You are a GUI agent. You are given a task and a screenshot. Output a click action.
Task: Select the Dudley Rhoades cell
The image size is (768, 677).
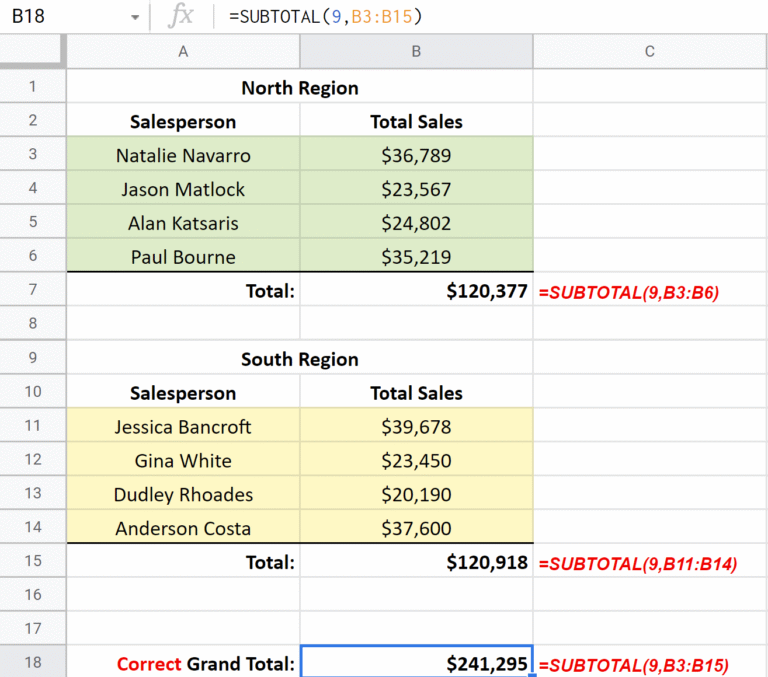pyautogui.click(x=183, y=493)
